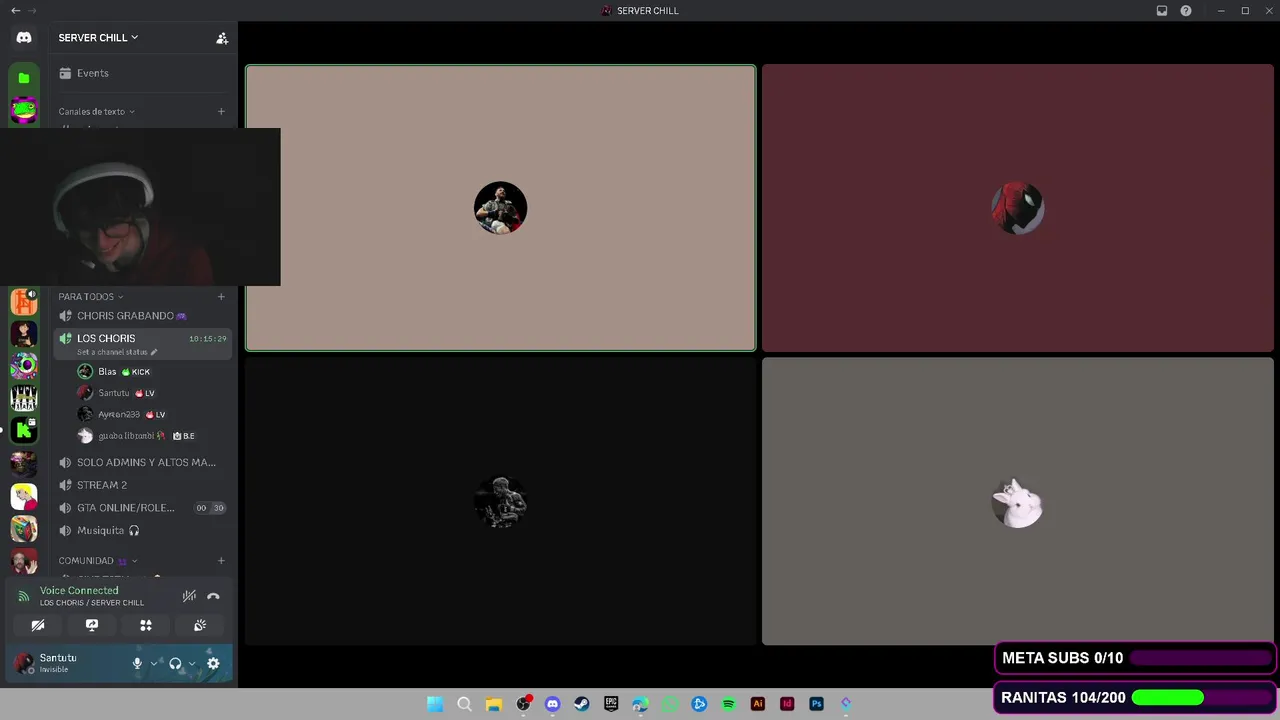Join the Musiquita voice channel
Viewport: 1280px width, 720px height.
(x=142, y=531)
